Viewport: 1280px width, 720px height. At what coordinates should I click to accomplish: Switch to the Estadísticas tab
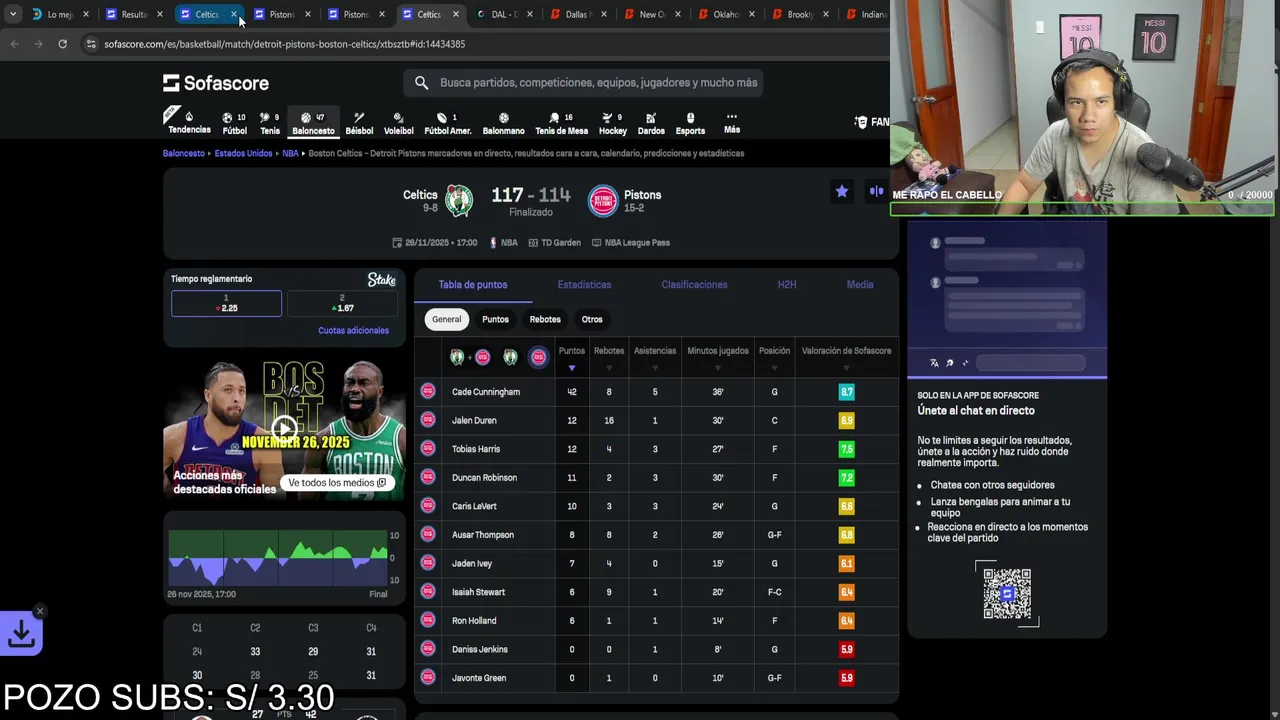584,285
